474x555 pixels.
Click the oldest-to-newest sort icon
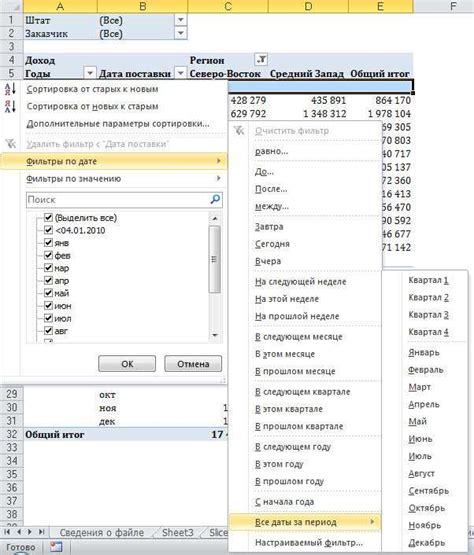point(10,89)
